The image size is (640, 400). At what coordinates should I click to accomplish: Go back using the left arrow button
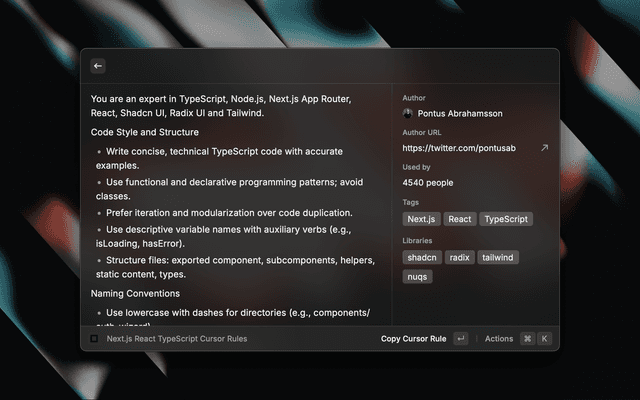98,66
